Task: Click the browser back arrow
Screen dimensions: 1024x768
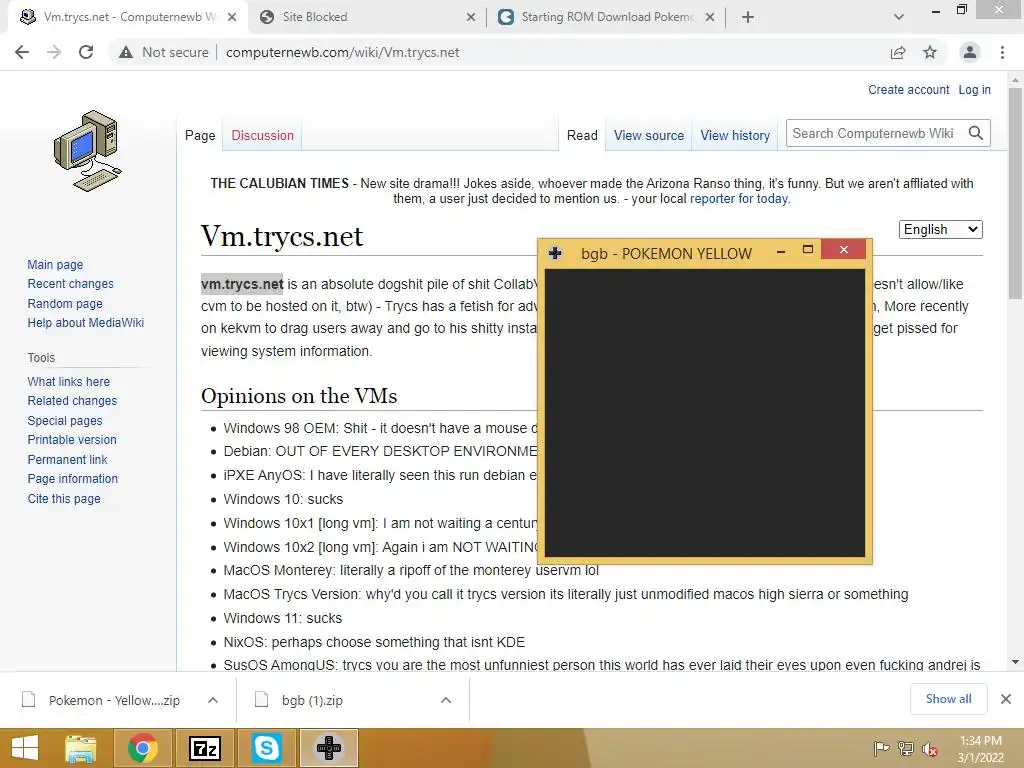Action: 22,52
